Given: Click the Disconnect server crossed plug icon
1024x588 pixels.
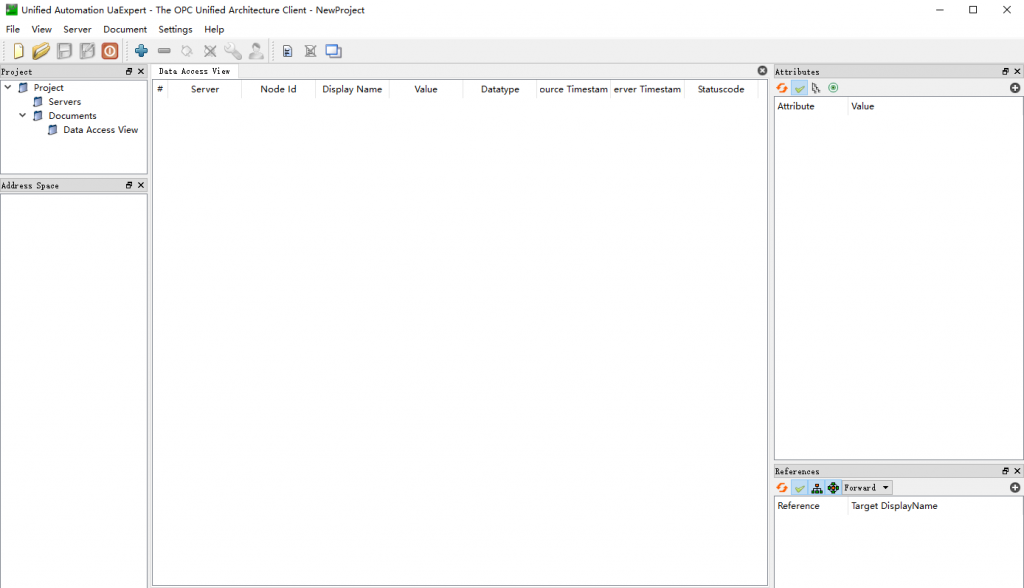Looking at the screenshot, I should [x=210, y=51].
